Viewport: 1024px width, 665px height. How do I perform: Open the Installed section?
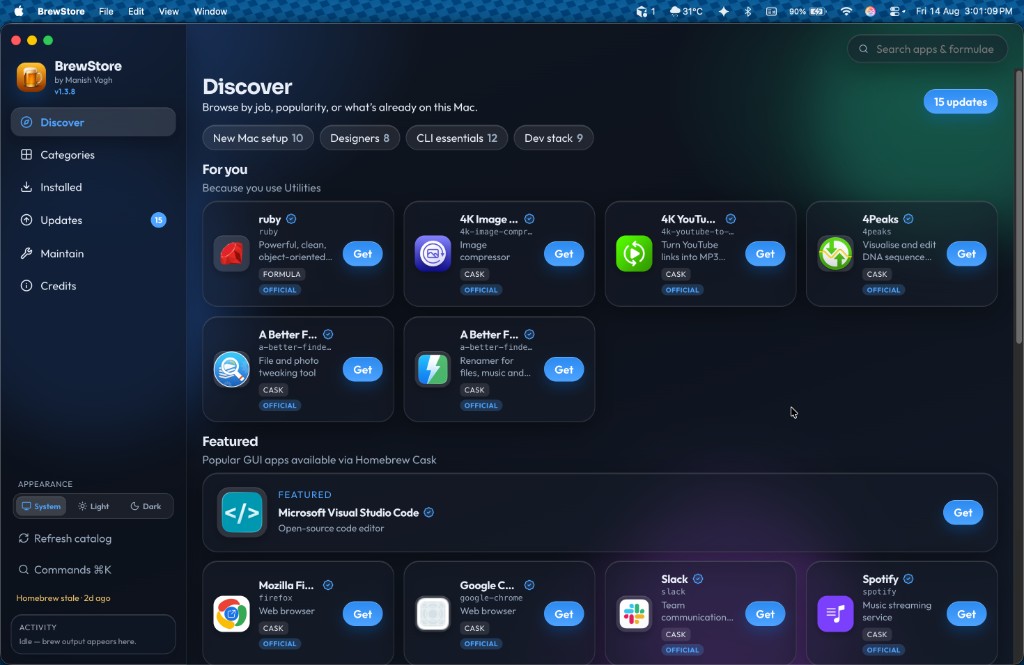(x=93, y=187)
